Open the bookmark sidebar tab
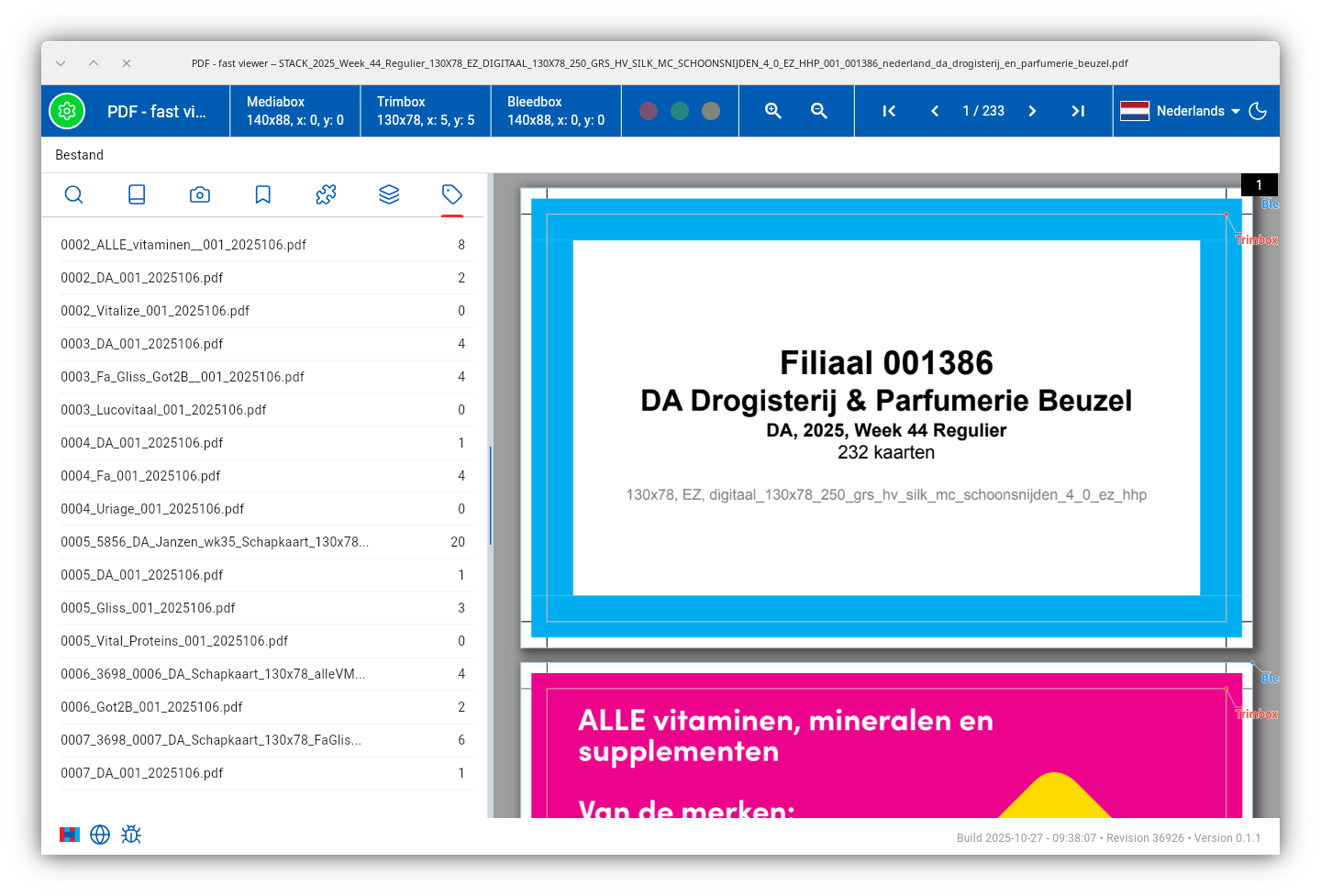The height and width of the screenshot is (896, 1321). coord(262,194)
